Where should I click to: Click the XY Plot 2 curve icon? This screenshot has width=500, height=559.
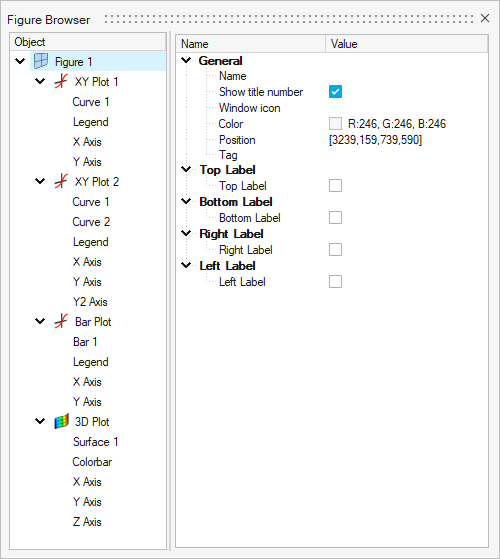pos(61,181)
